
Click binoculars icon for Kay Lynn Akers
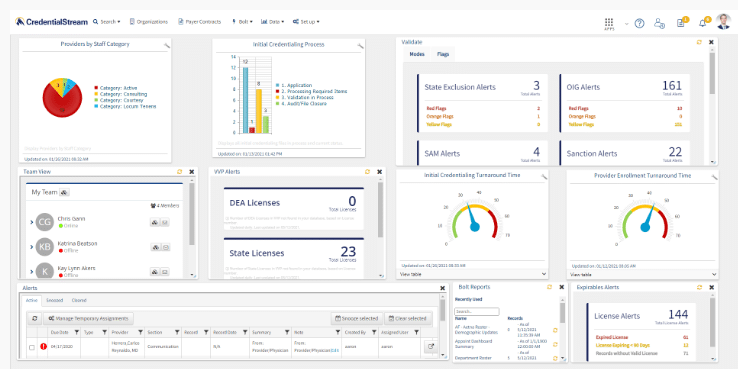(x=155, y=272)
